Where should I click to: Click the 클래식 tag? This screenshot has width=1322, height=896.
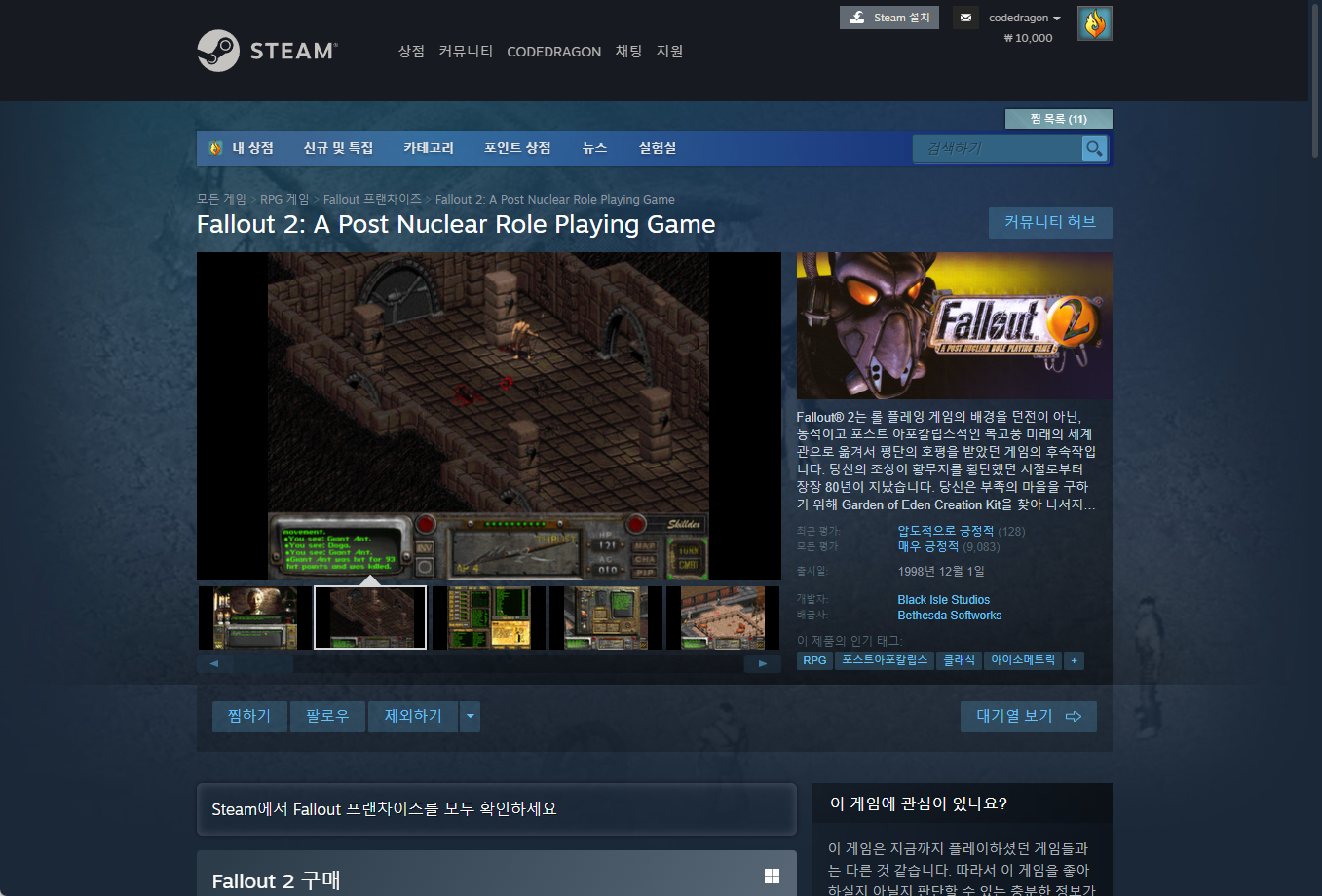(959, 660)
